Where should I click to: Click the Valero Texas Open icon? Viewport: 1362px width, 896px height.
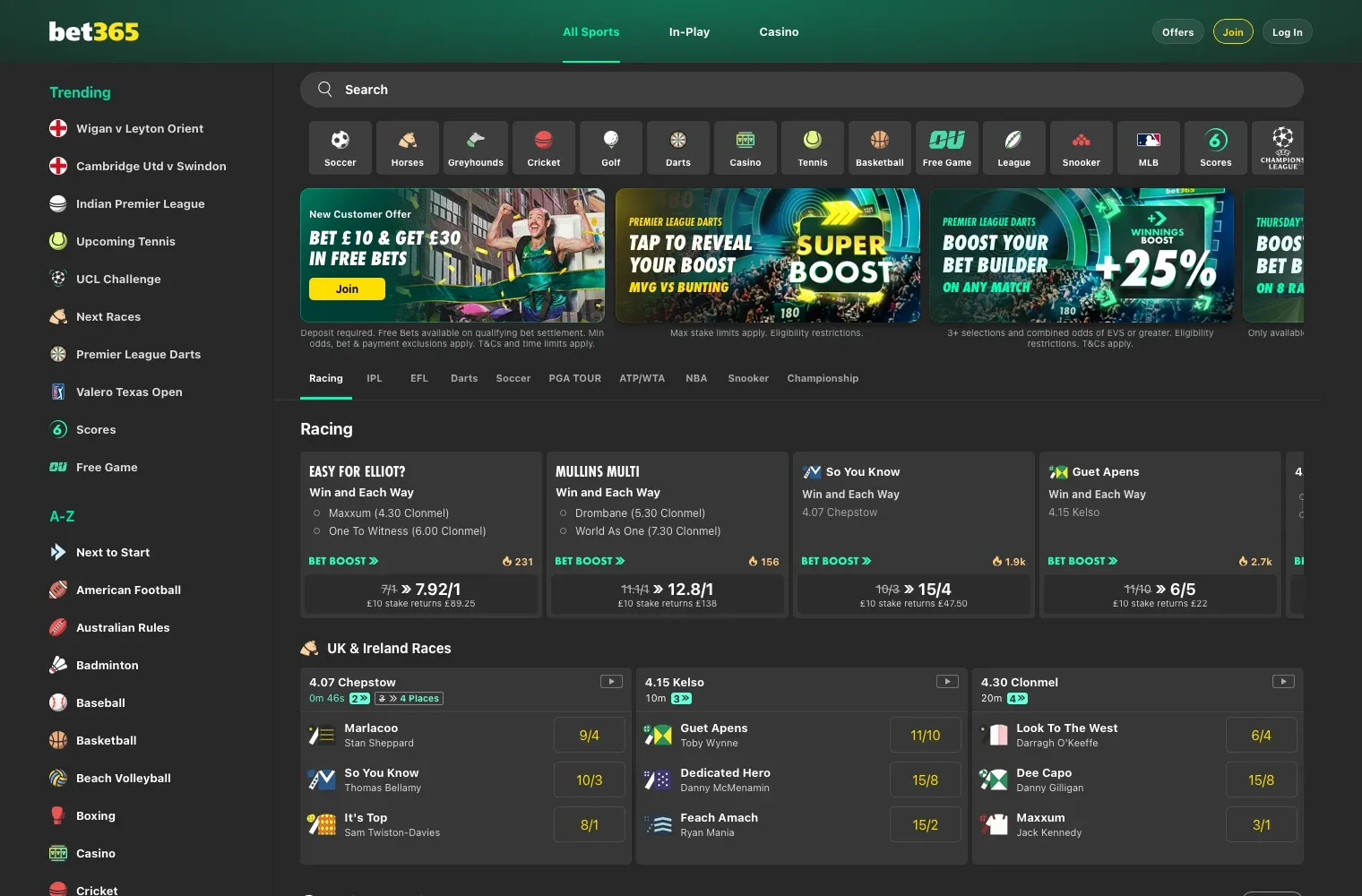(58, 392)
